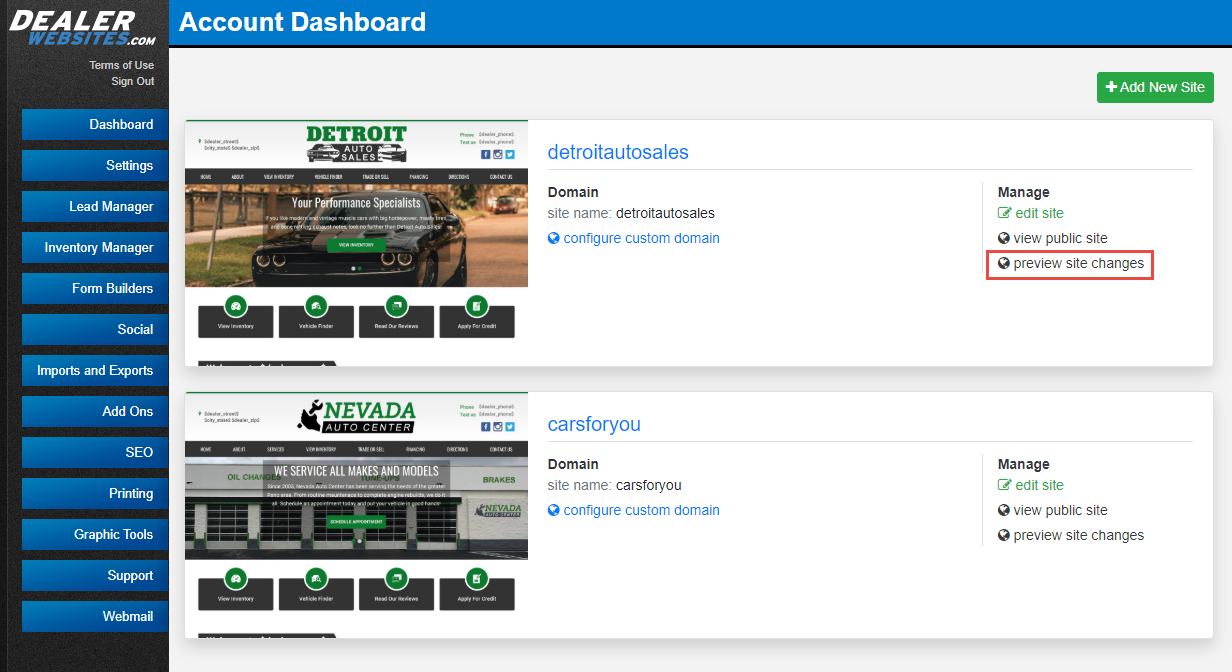Image resolution: width=1232 pixels, height=672 pixels.
Task: Click 'Your Performance Specialists' banner text
Action: point(356,203)
